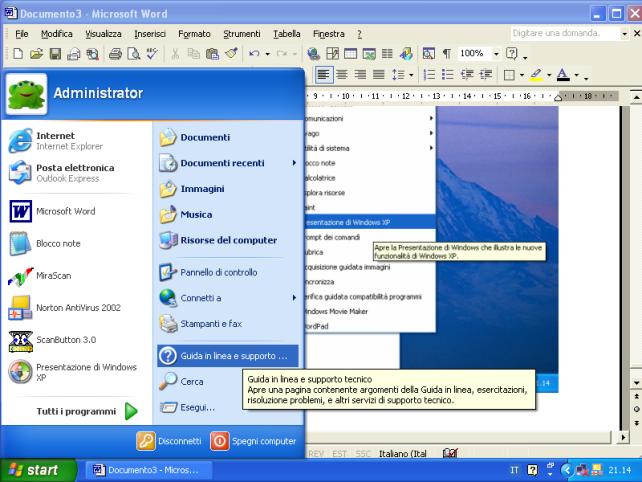Open Print Preview from the toolbar

click(x=134, y=54)
